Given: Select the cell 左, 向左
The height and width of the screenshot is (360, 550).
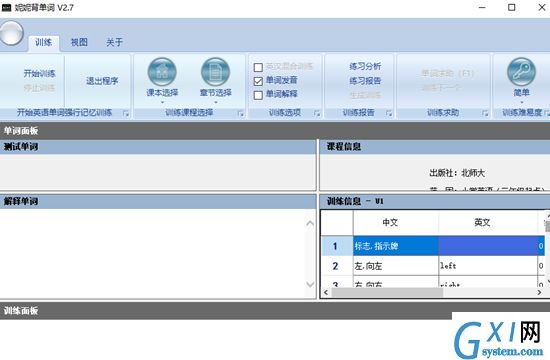Looking at the screenshot, I should click(396, 266).
